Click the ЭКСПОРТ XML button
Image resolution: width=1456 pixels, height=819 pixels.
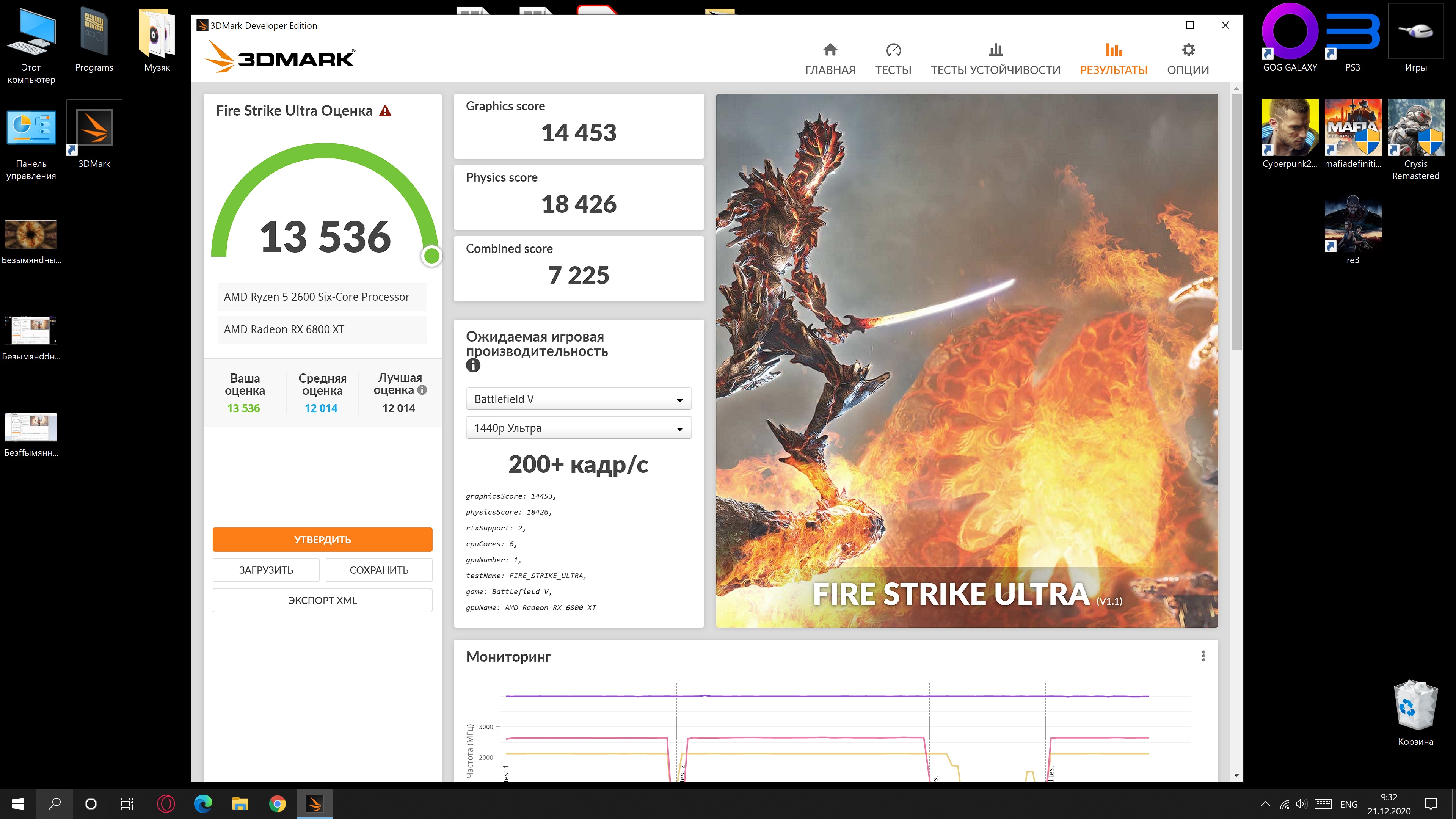point(322,600)
